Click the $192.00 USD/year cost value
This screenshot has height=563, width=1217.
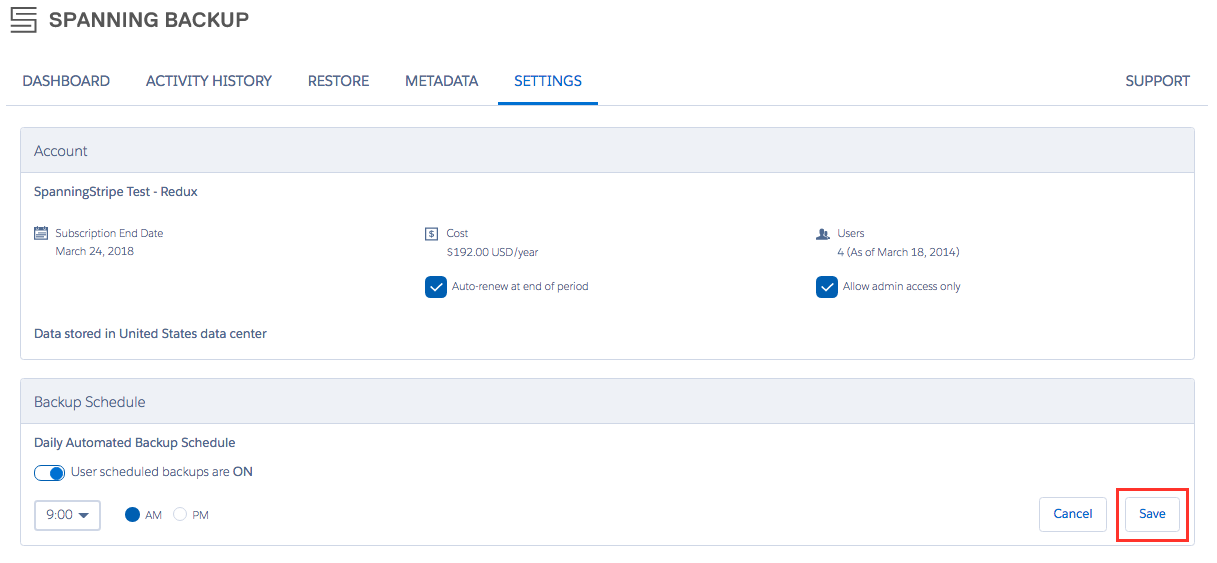[x=492, y=252]
